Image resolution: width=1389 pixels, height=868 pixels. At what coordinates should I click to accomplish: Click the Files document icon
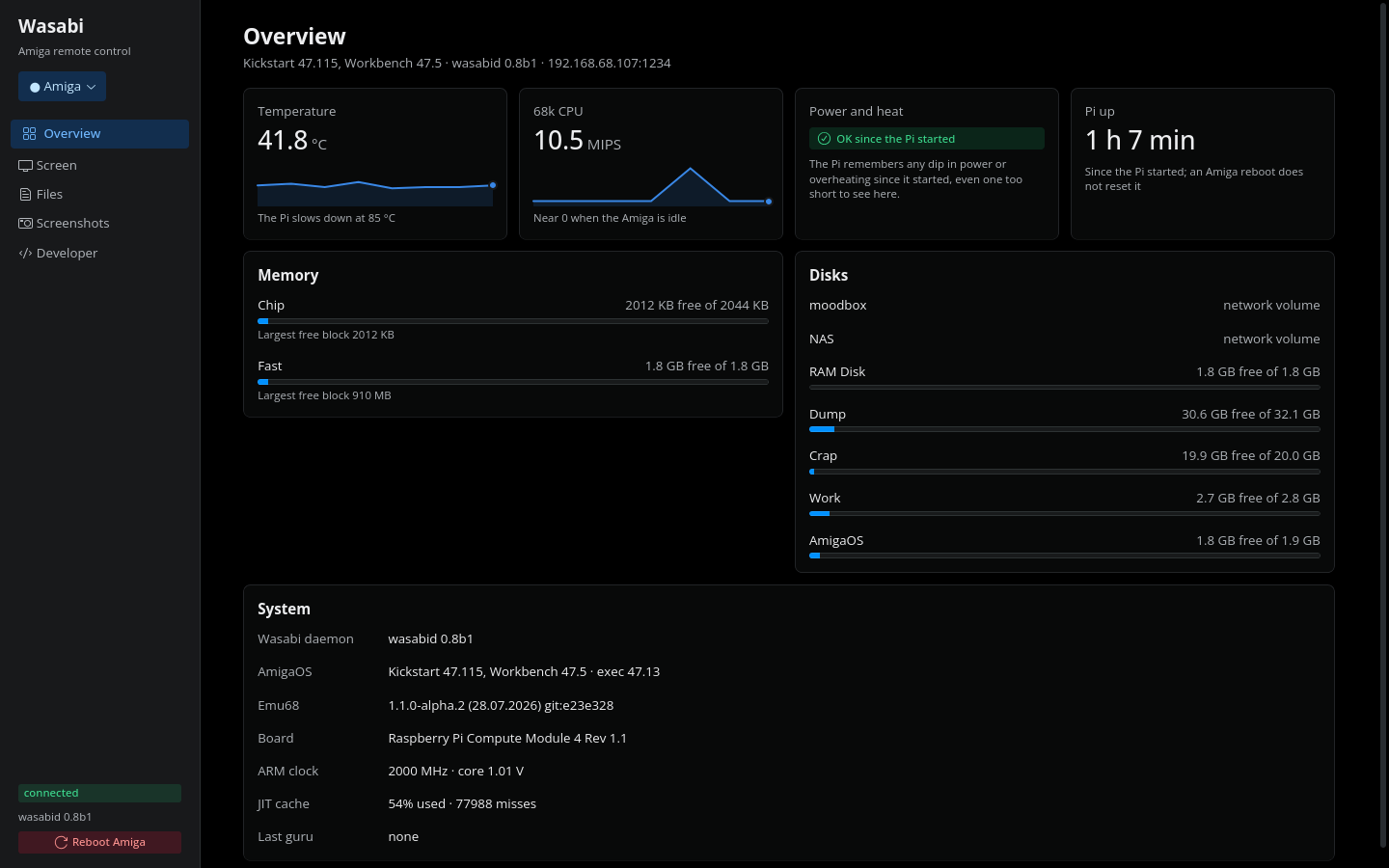point(25,195)
